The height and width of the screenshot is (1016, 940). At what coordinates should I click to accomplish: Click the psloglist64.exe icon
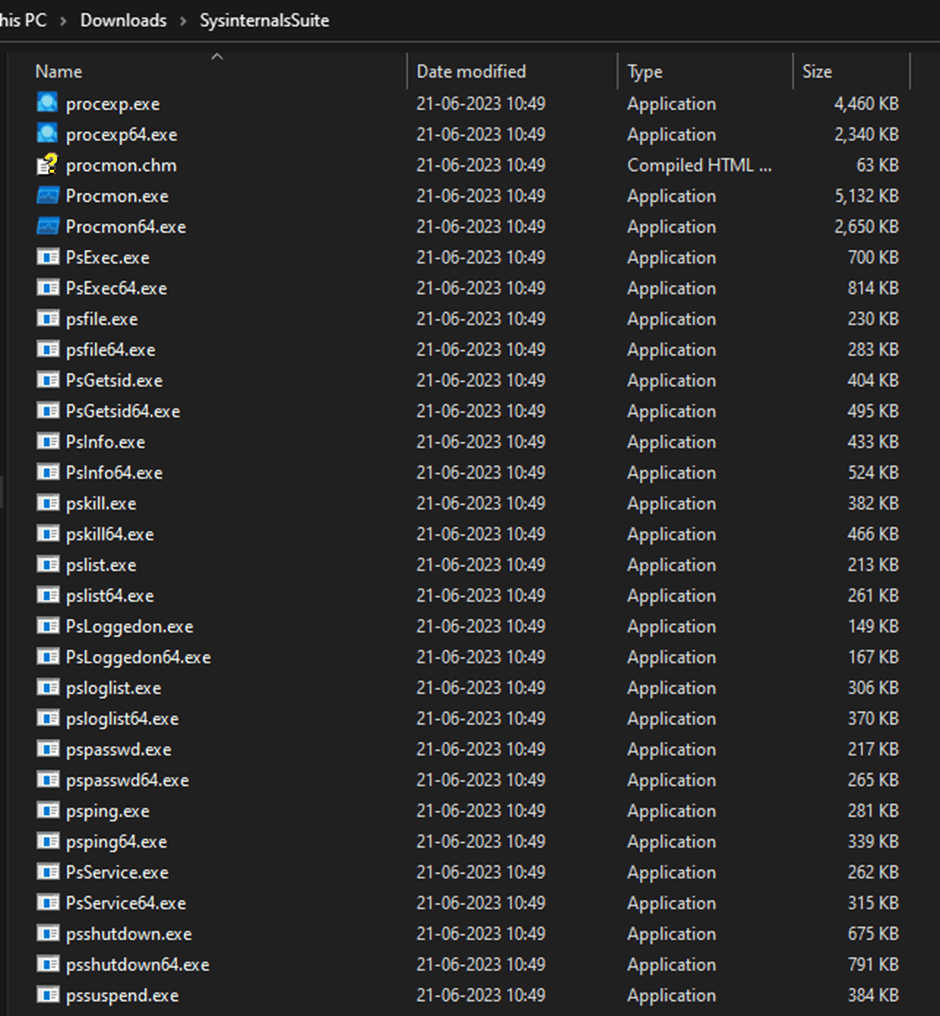pyautogui.click(x=47, y=719)
